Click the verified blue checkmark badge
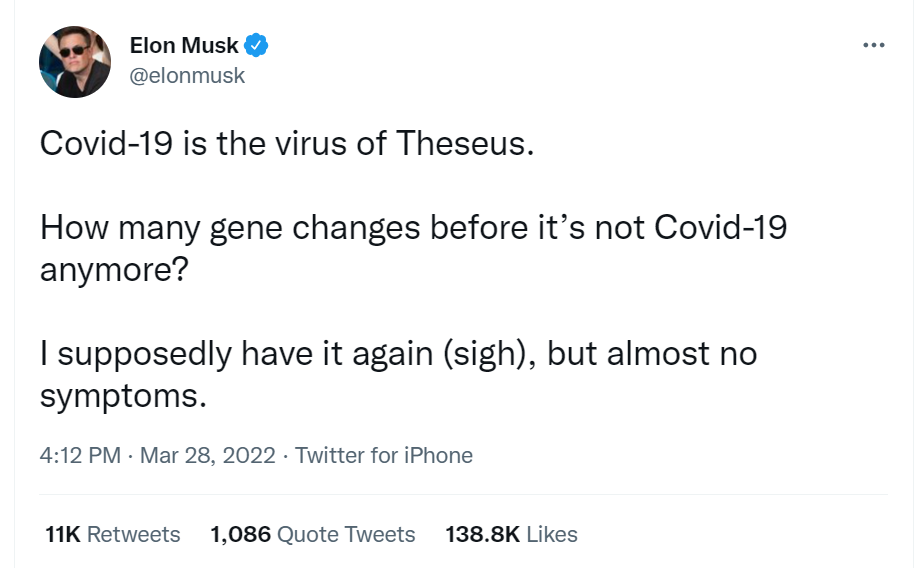 [257, 45]
